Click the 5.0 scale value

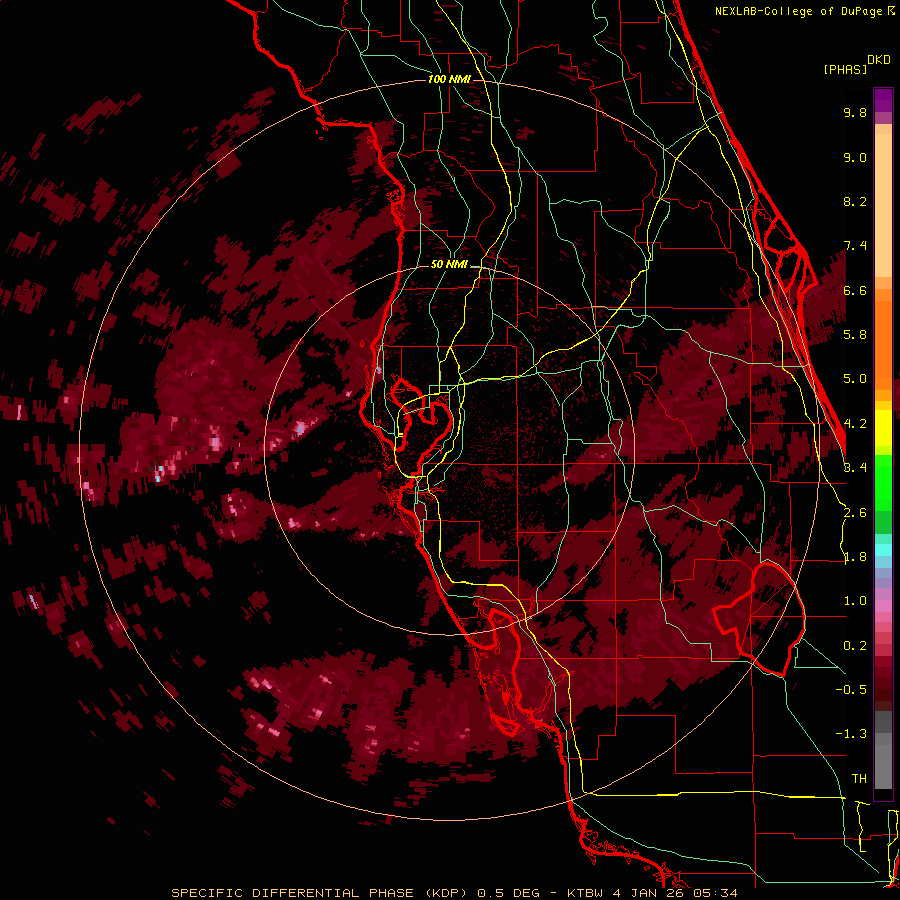pyautogui.click(x=855, y=379)
